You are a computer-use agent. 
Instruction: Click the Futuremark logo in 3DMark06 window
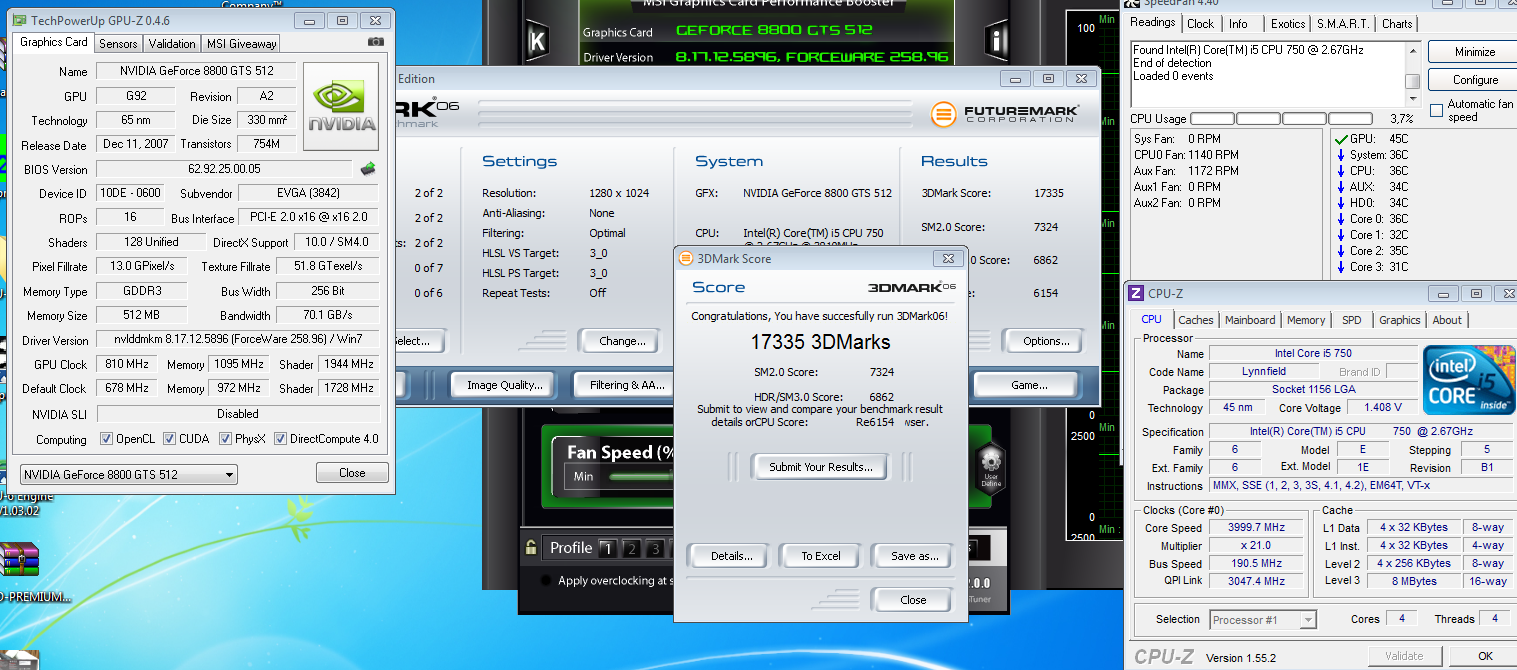1005,114
